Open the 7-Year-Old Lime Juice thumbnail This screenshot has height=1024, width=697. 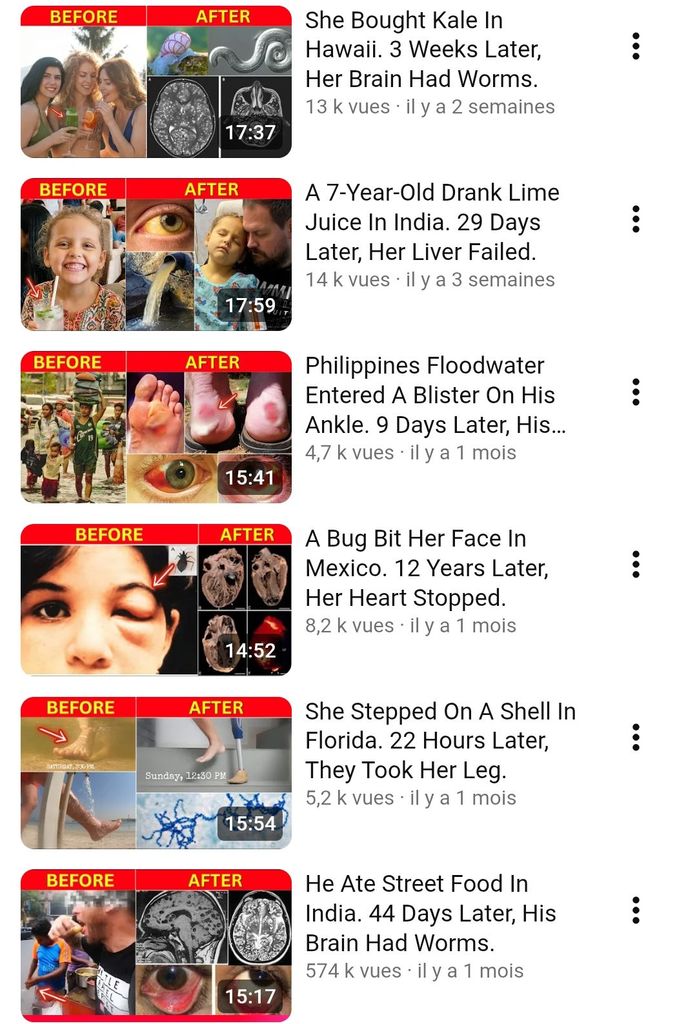[x=156, y=255]
